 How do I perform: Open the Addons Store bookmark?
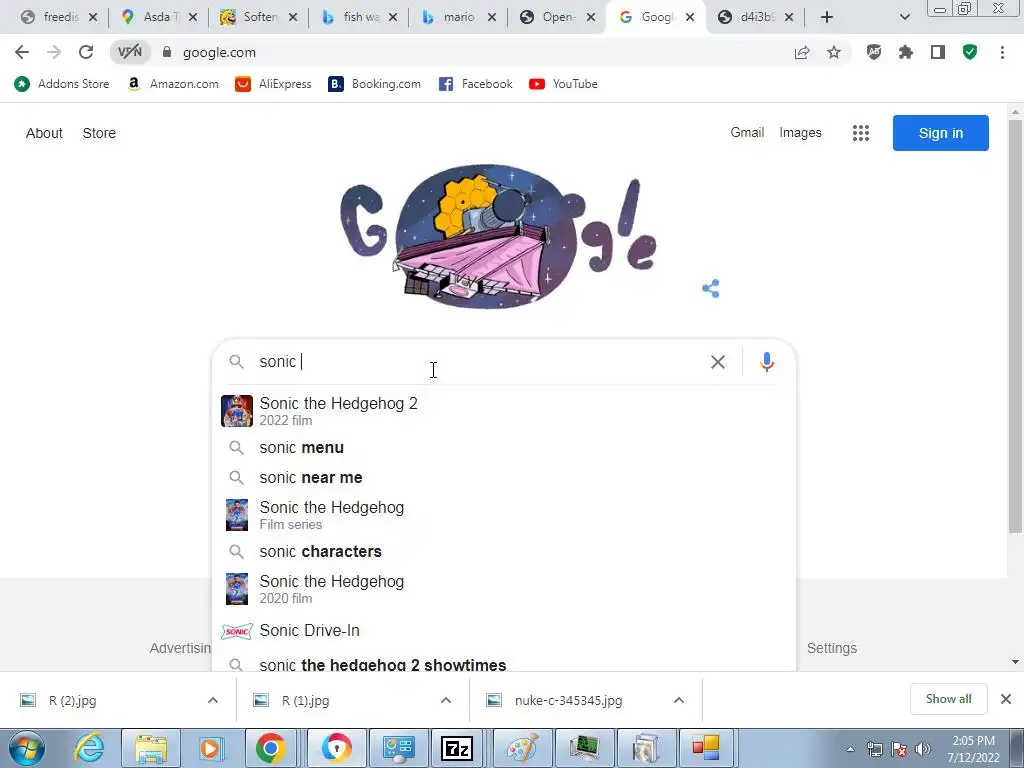tap(61, 84)
